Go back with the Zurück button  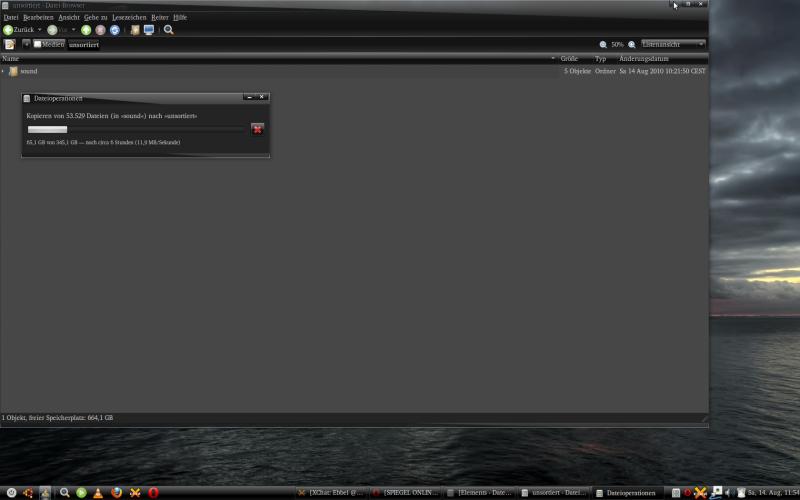(18, 30)
